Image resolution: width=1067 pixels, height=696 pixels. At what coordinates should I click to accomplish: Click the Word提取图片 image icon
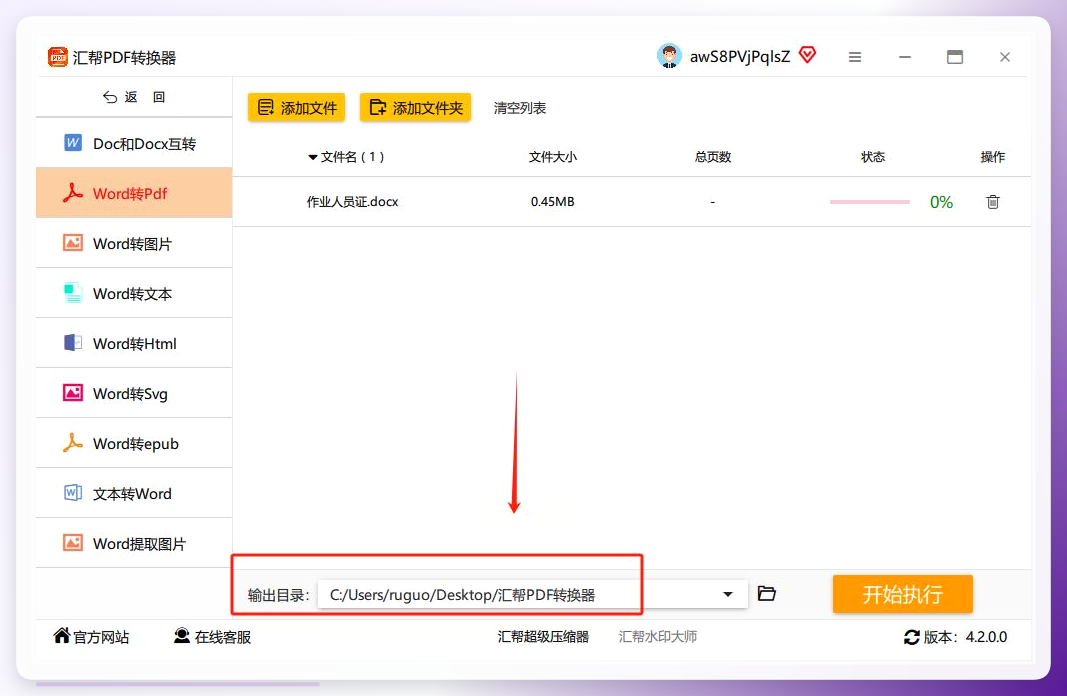[x=73, y=543]
